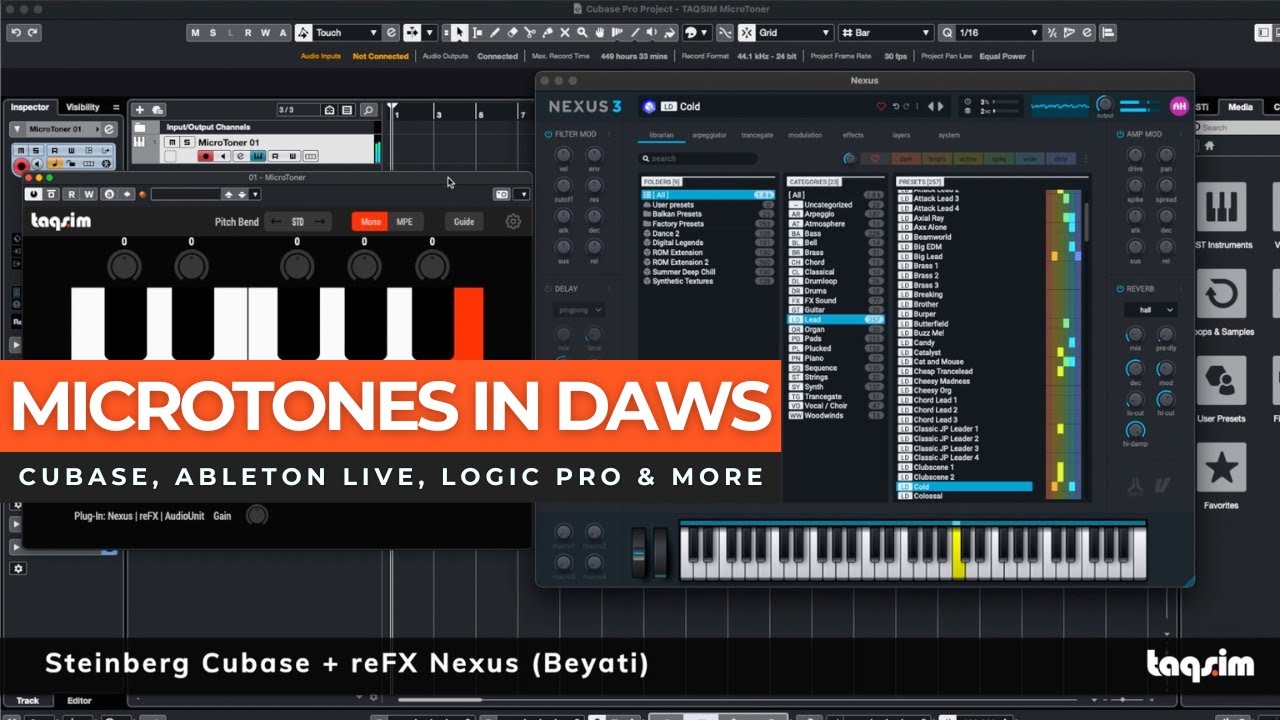Select the Draw pencil tool
Viewport: 1280px width, 720px height.
click(494, 33)
